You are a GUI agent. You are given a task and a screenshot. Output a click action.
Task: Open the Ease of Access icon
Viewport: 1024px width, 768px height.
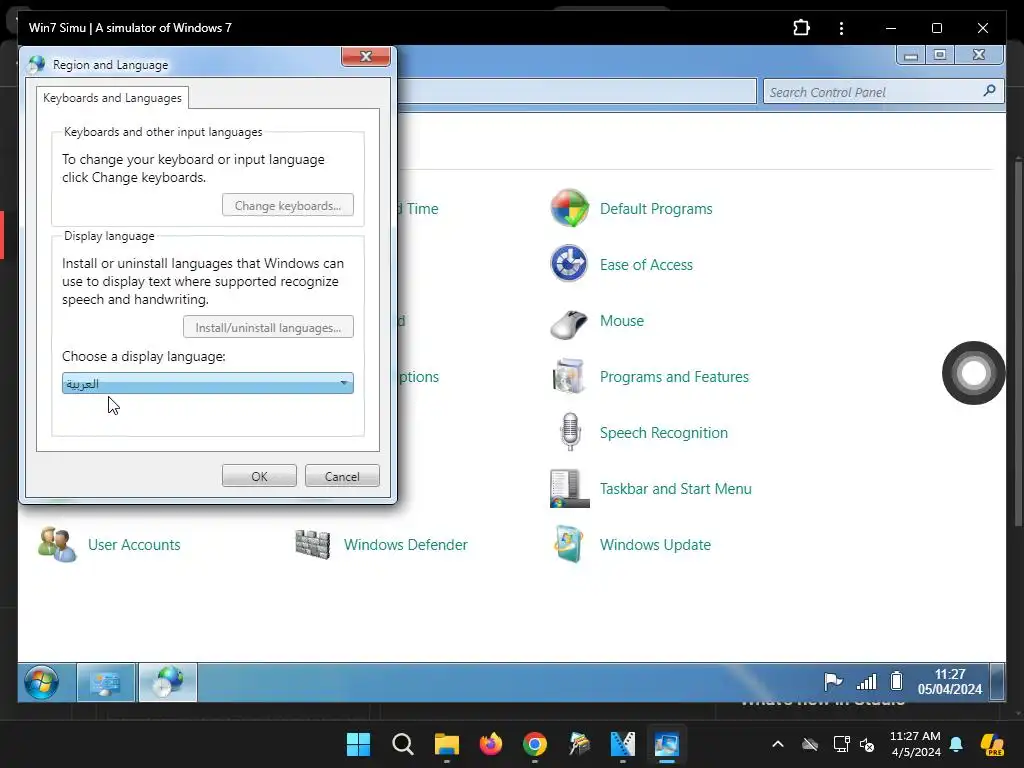(569, 264)
